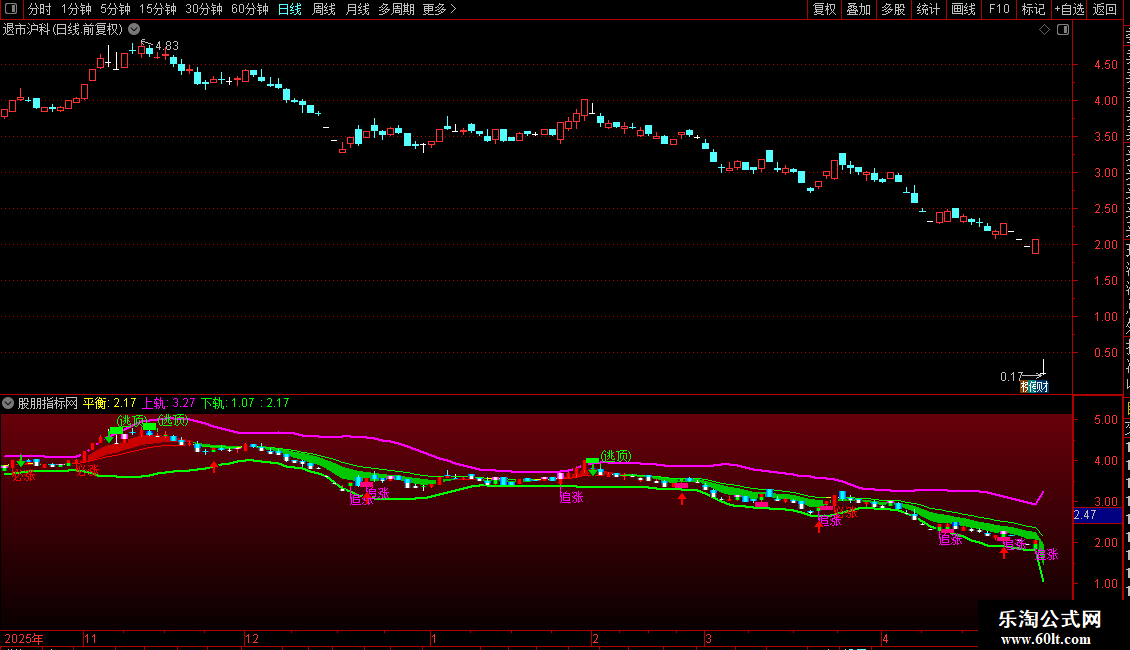Click the month 11 timeline marker
The width and height of the screenshot is (1130, 650).
point(90,638)
